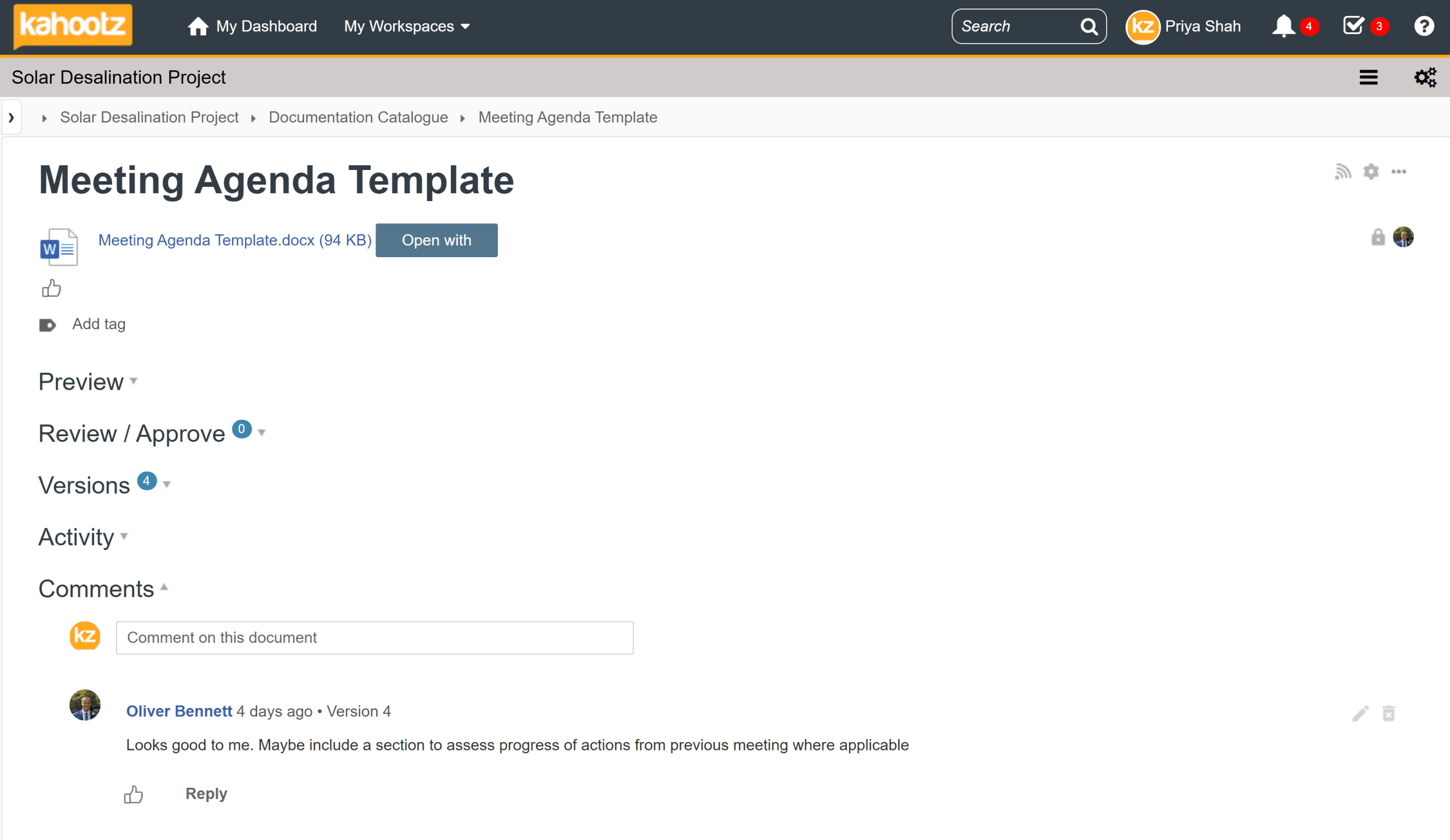Open the tasks checklist icon
1450x840 pixels.
(x=1353, y=26)
